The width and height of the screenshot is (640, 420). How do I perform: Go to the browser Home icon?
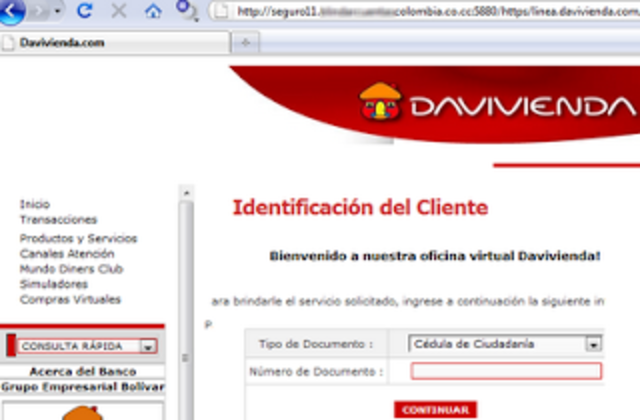153,11
